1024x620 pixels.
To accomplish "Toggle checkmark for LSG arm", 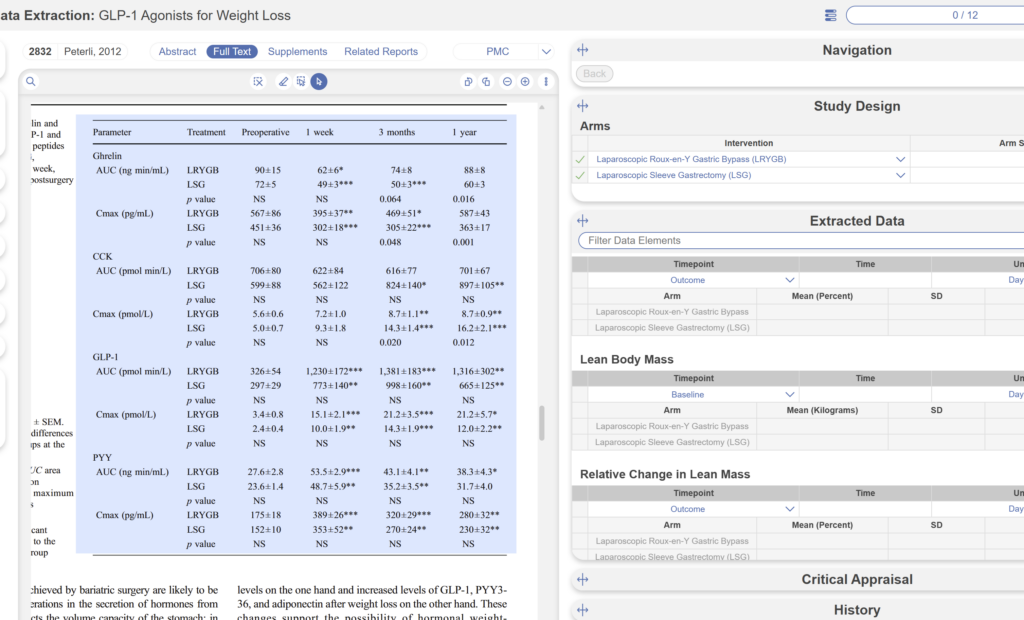I will point(580,175).
